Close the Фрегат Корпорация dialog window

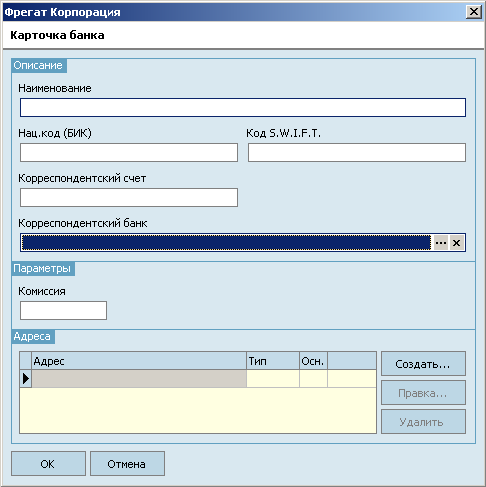[x=473, y=12]
